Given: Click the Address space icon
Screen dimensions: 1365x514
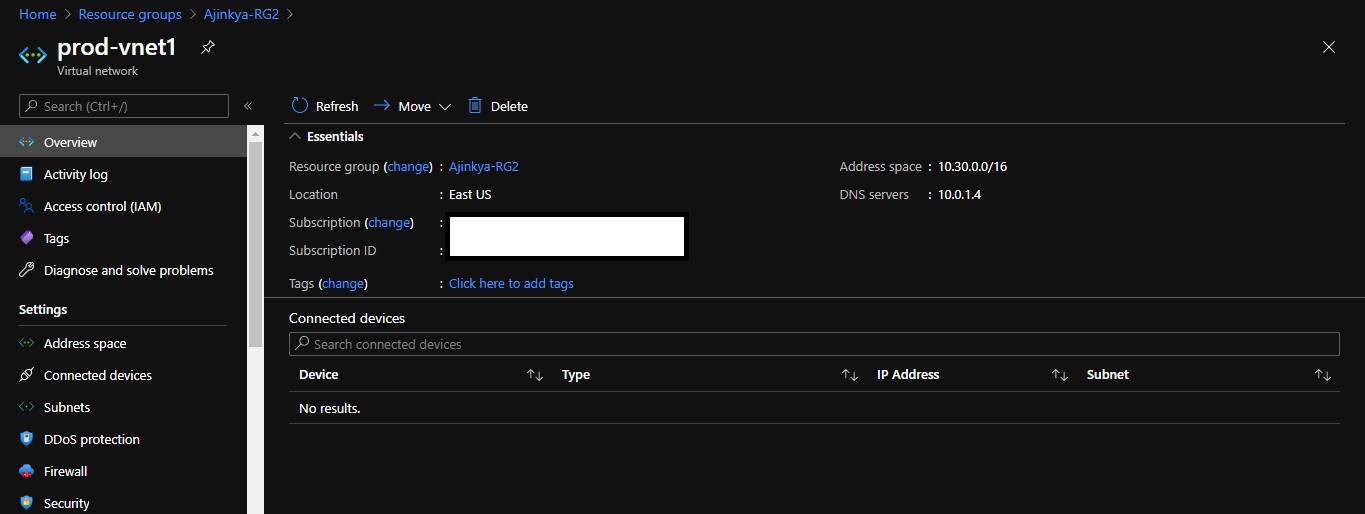Looking at the screenshot, I should click(27, 343).
